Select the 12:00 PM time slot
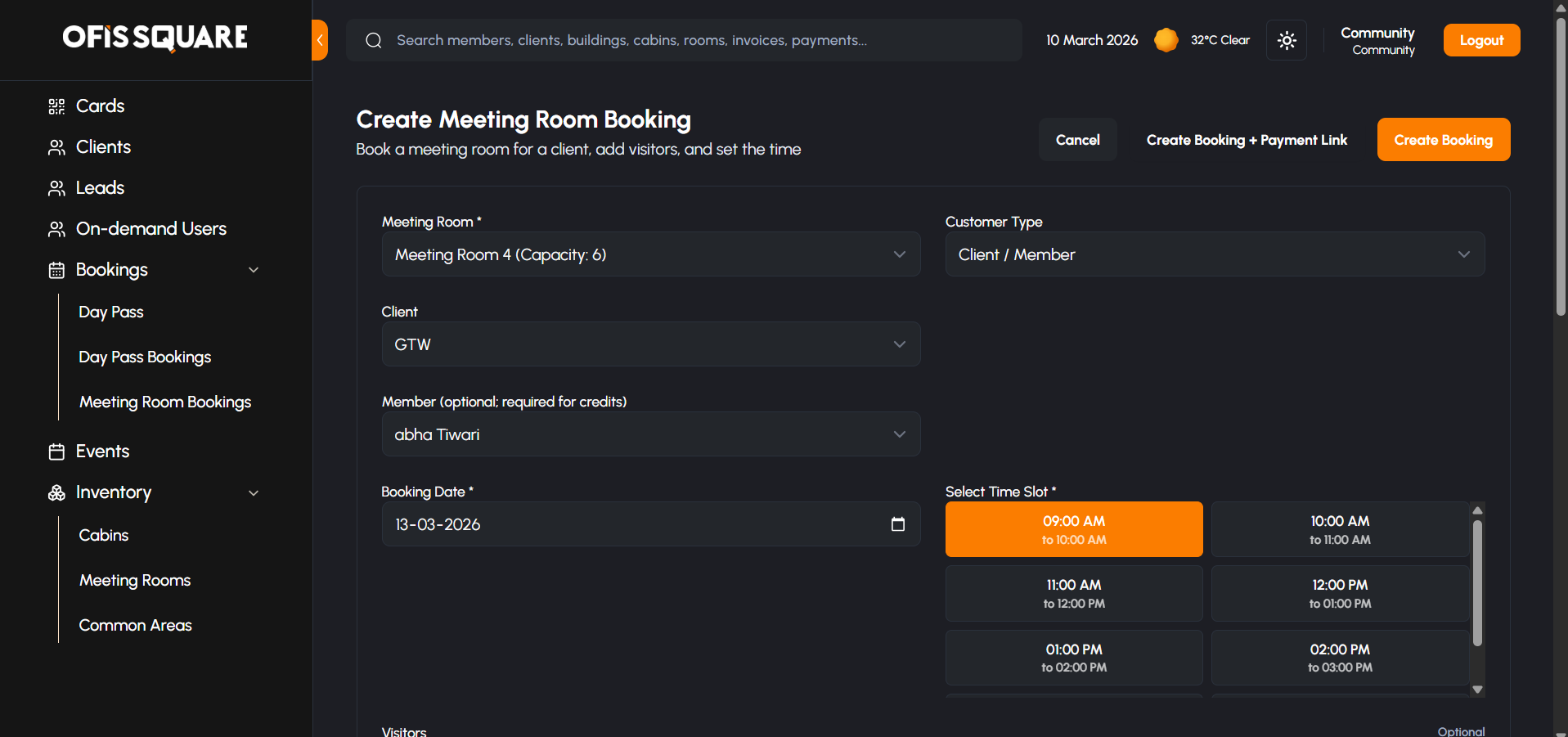Viewport: 1568px width, 737px height. pos(1339,593)
